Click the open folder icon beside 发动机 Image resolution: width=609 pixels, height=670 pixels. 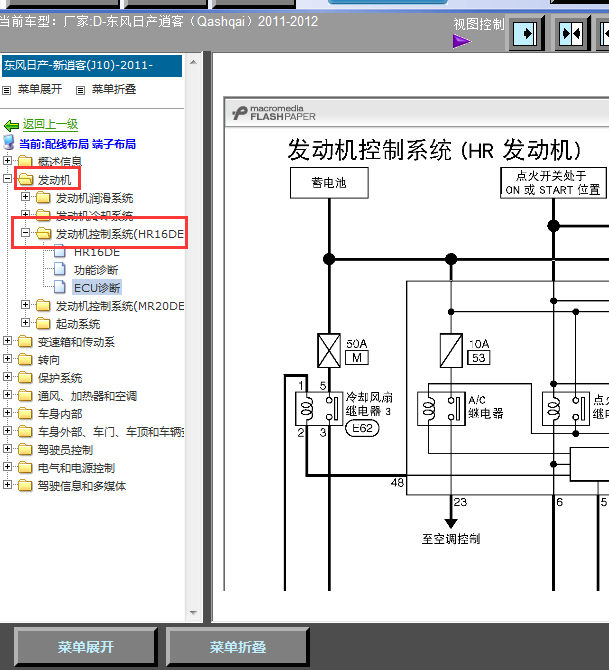point(26,179)
